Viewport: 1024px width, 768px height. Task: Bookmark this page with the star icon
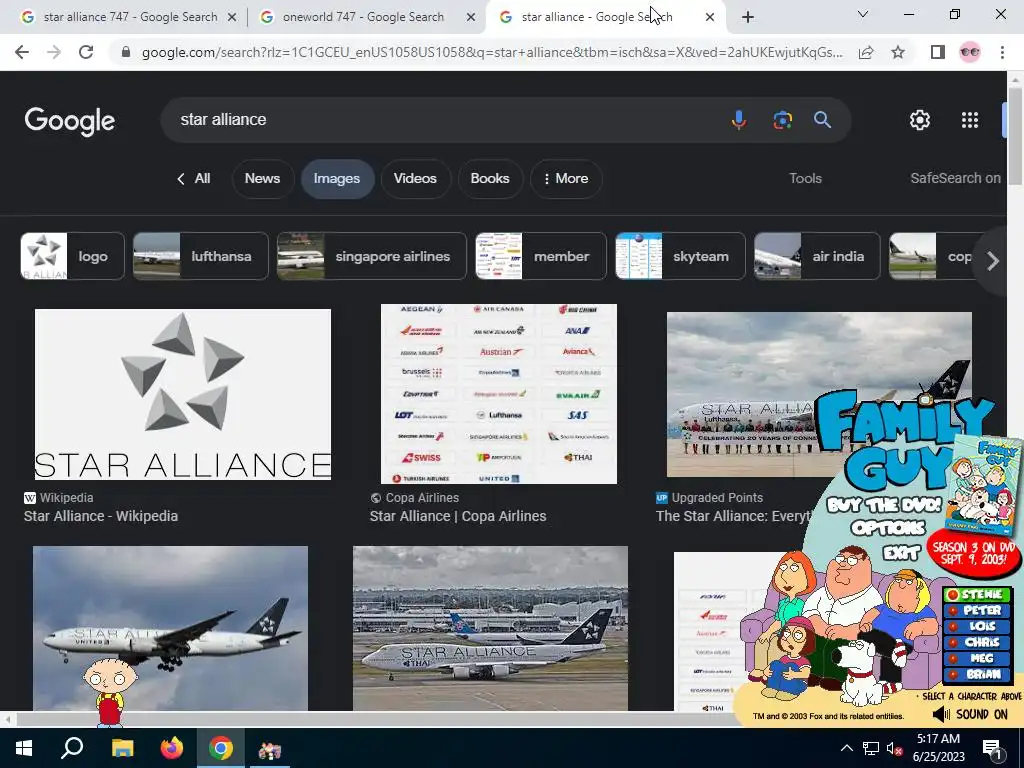898,52
